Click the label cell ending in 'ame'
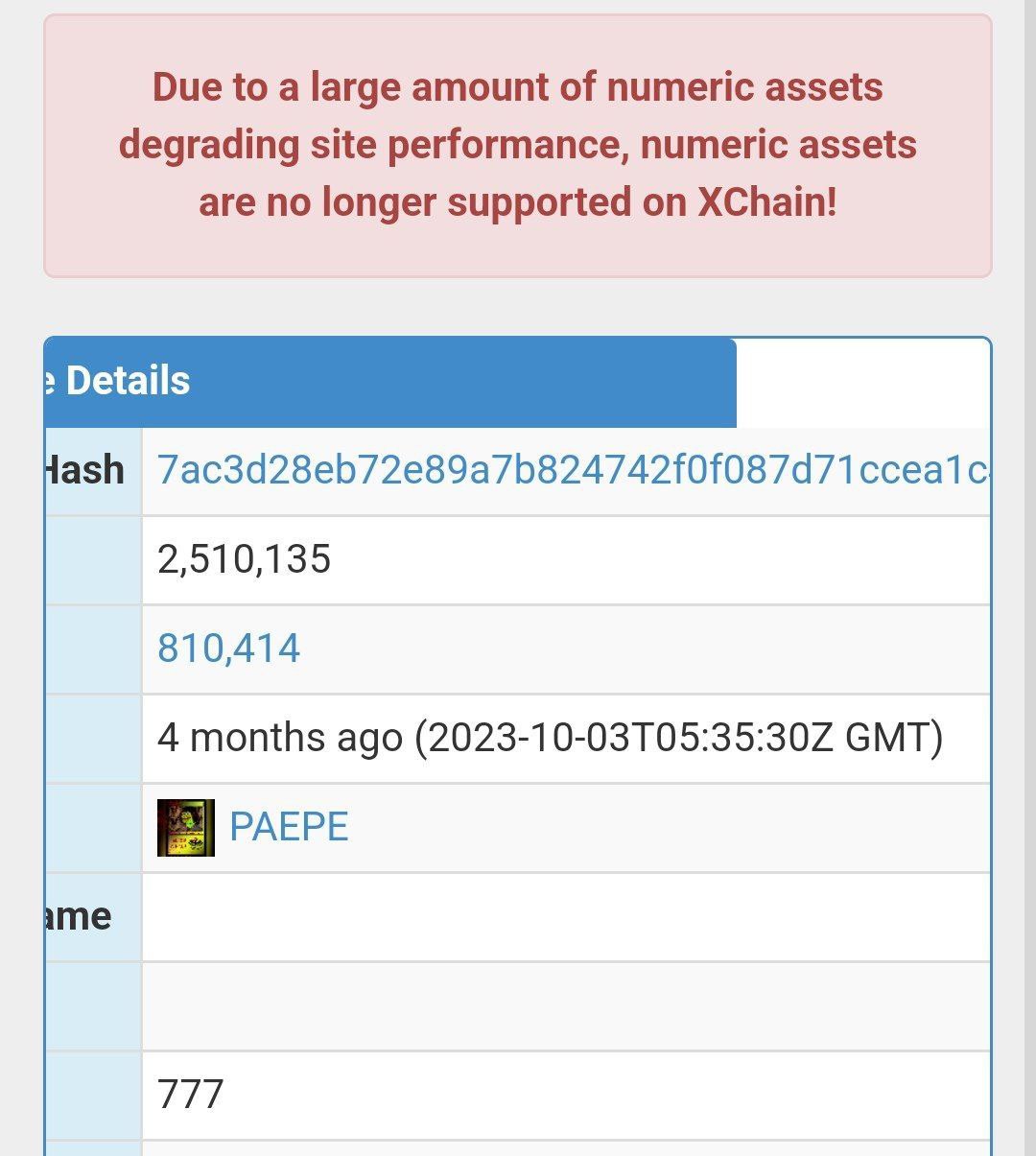Viewport: 1036px width, 1156px height. click(x=93, y=917)
